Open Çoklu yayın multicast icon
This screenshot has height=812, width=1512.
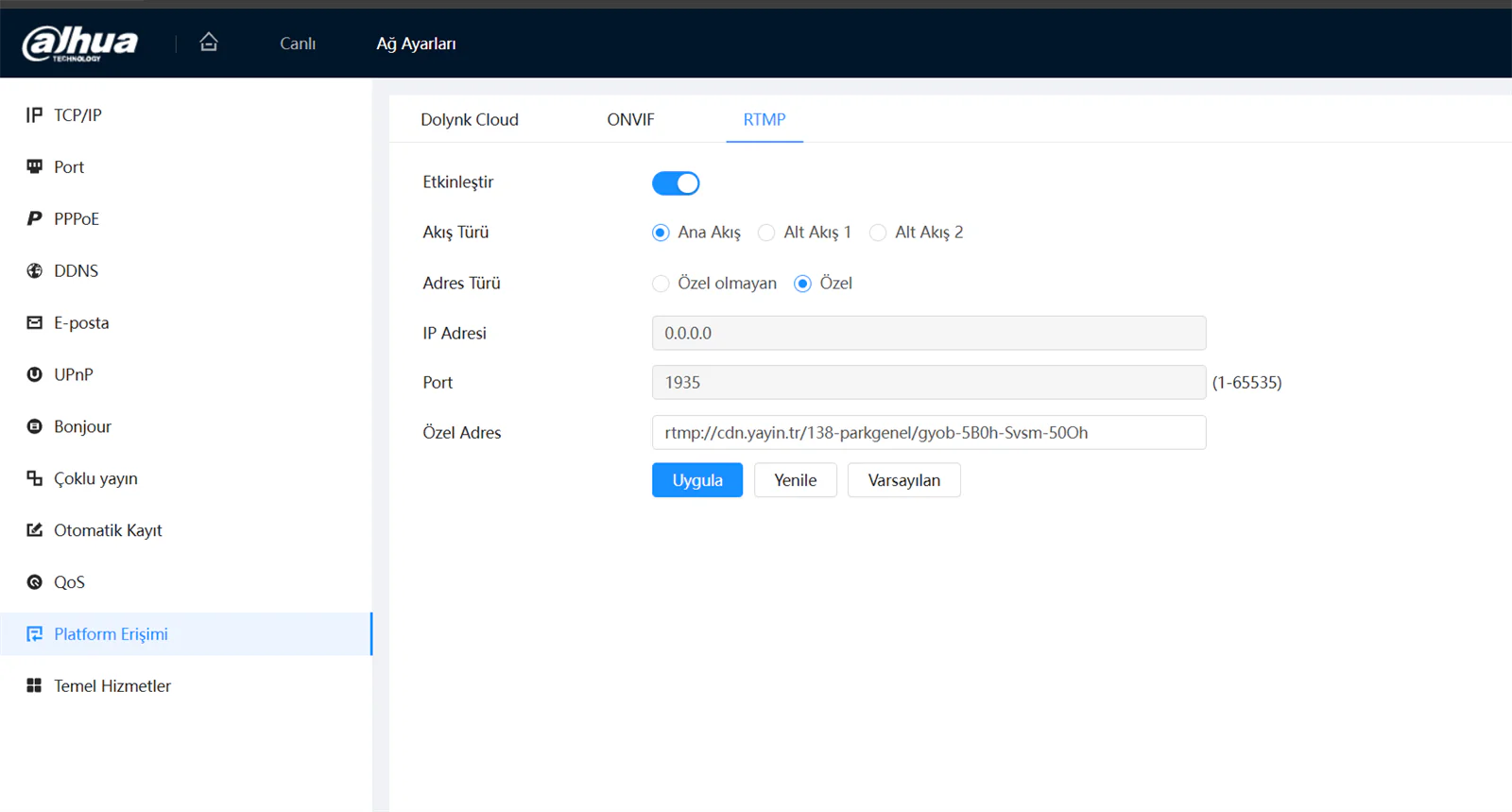click(x=35, y=478)
